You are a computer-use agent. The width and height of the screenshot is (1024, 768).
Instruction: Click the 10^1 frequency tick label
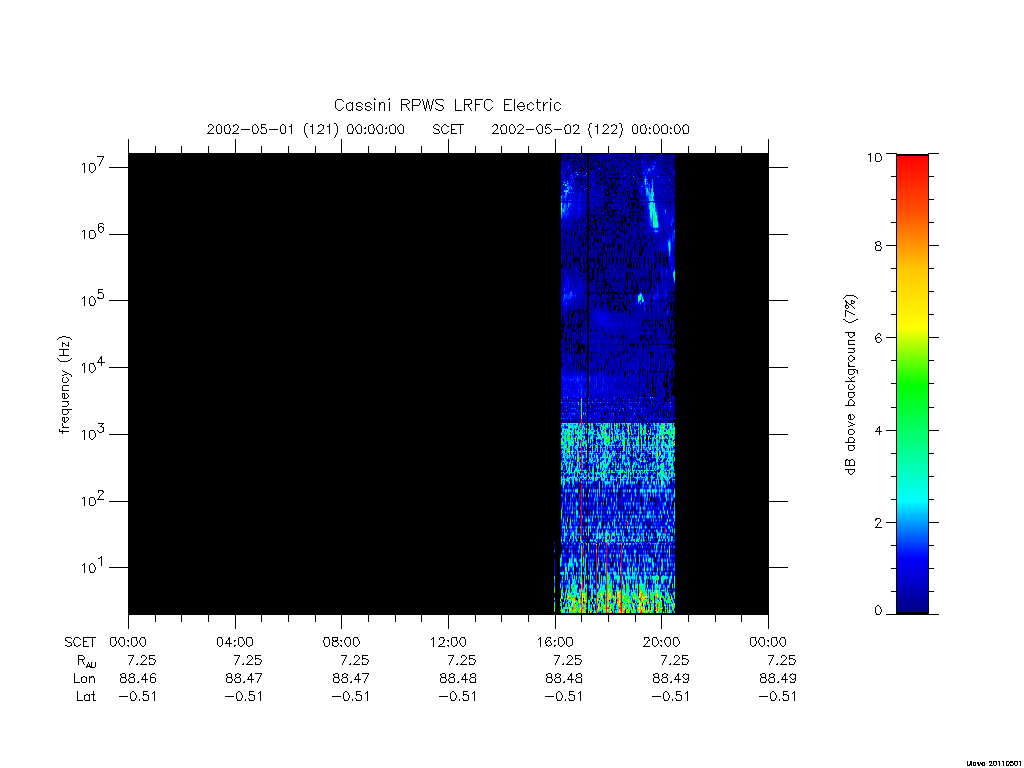click(x=94, y=568)
